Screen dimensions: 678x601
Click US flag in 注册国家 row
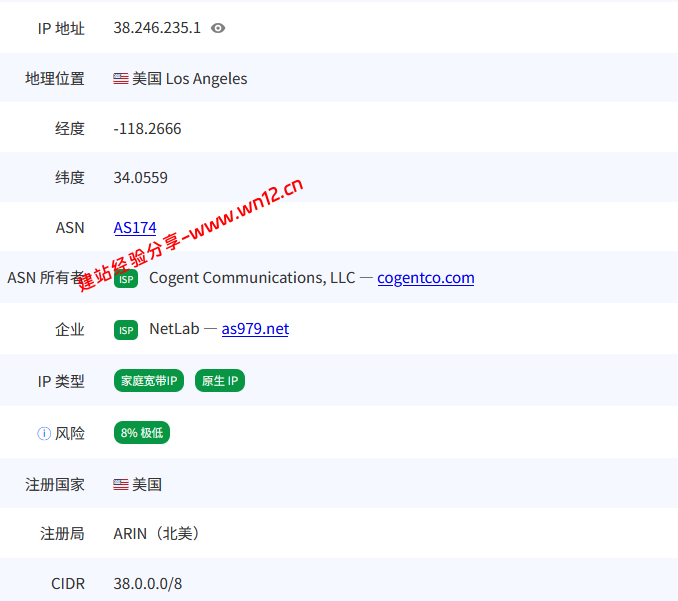[x=121, y=484]
